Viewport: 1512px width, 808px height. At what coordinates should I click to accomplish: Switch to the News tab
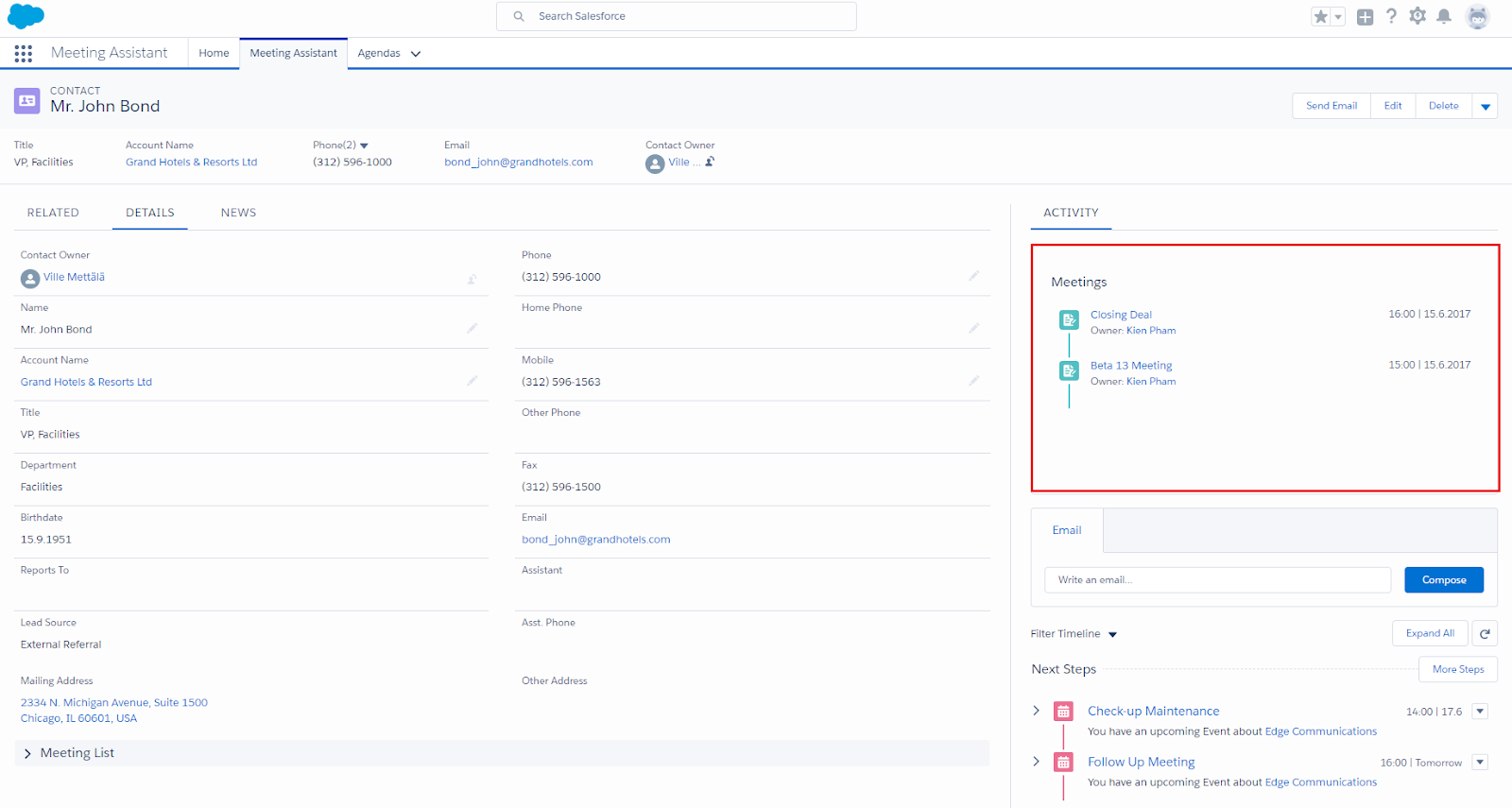[238, 213]
